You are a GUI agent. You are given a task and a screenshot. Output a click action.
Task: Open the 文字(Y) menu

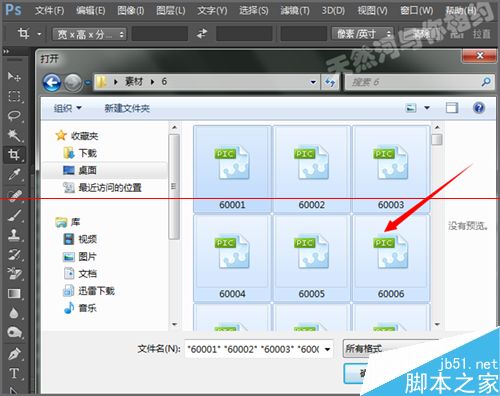point(212,11)
